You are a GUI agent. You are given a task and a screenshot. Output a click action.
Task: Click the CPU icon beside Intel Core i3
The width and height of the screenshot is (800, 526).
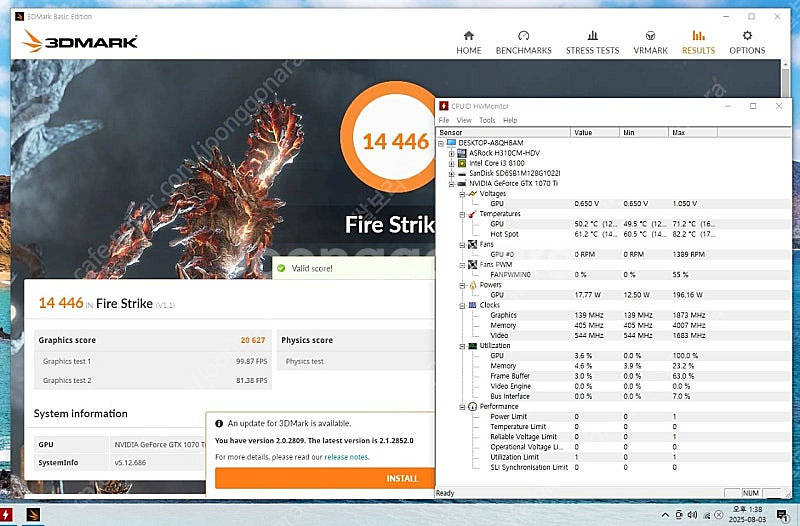pos(462,163)
